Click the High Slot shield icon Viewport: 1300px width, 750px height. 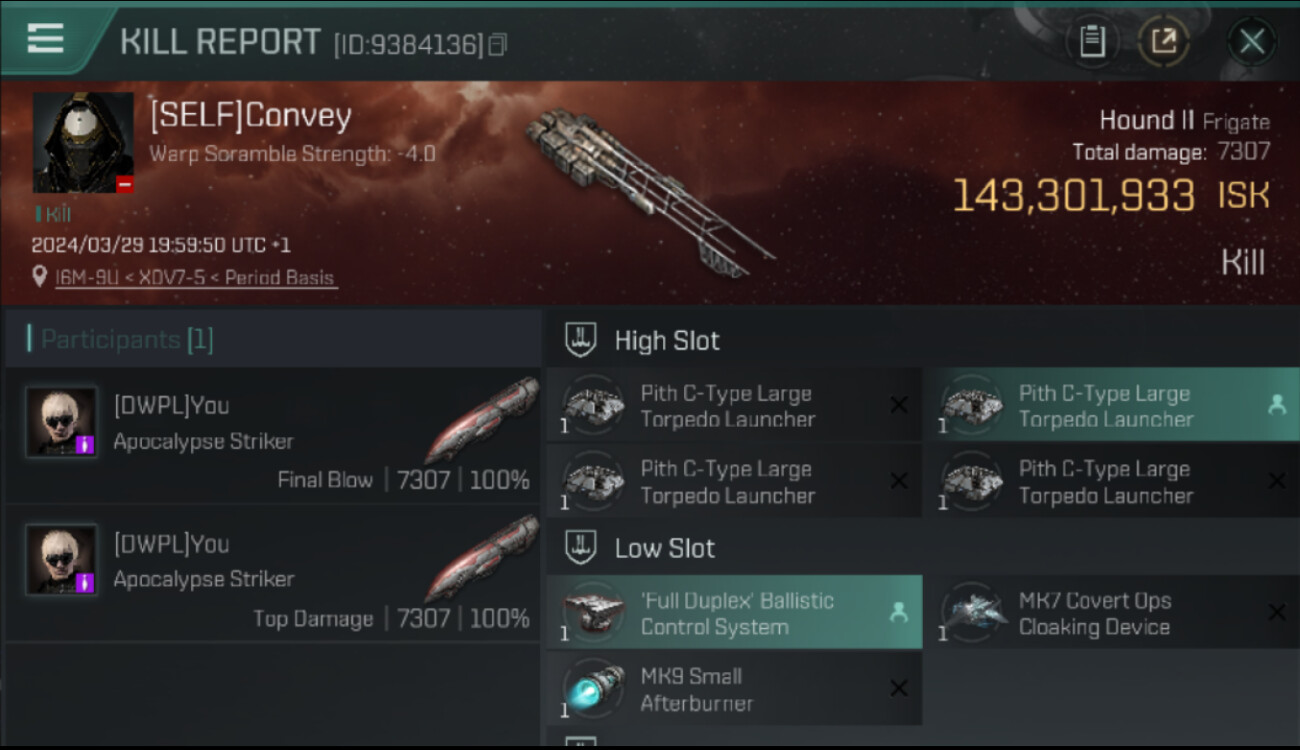(581, 340)
